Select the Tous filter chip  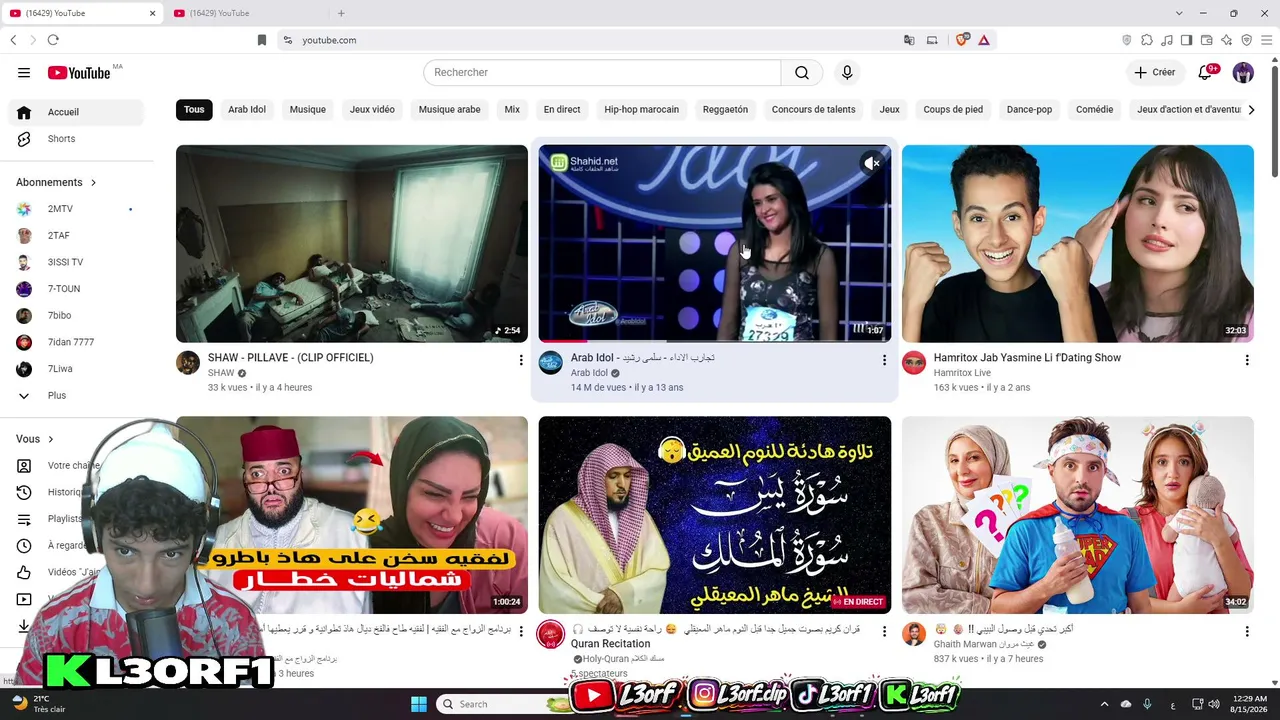pyautogui.click(x=194, y=110)
